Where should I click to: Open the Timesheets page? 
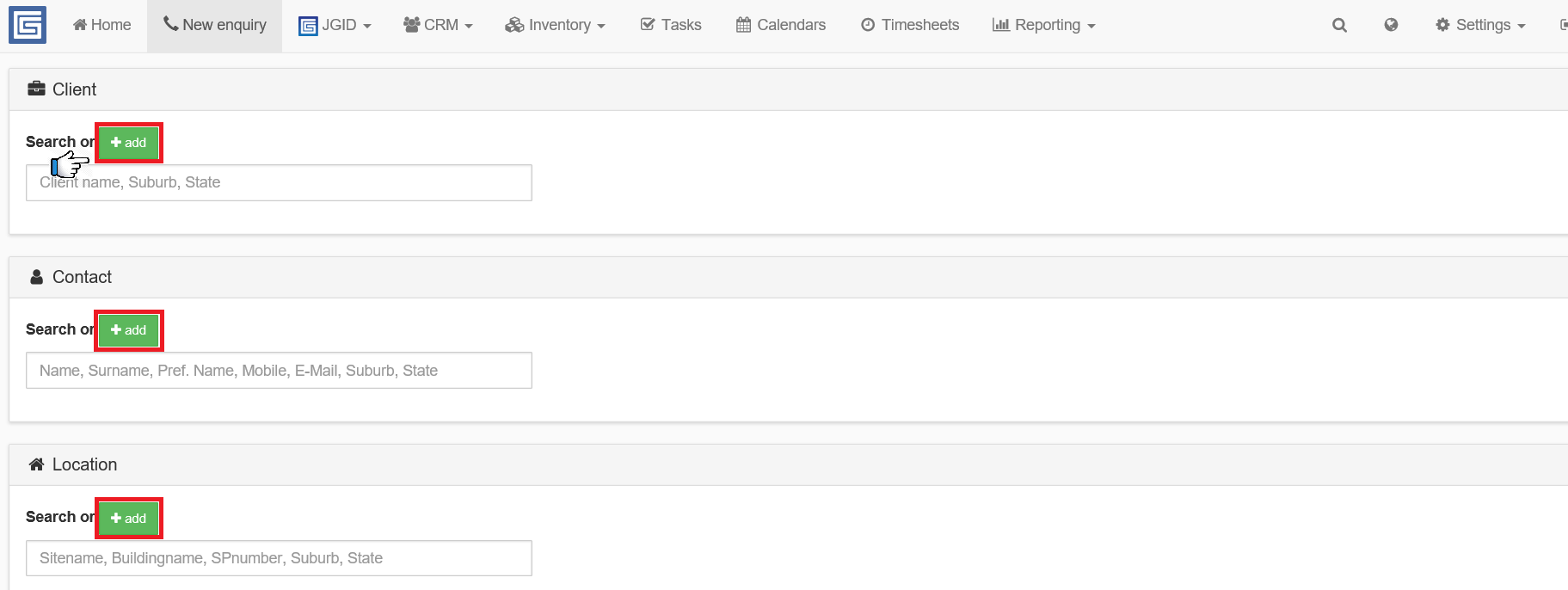(910, 25)
